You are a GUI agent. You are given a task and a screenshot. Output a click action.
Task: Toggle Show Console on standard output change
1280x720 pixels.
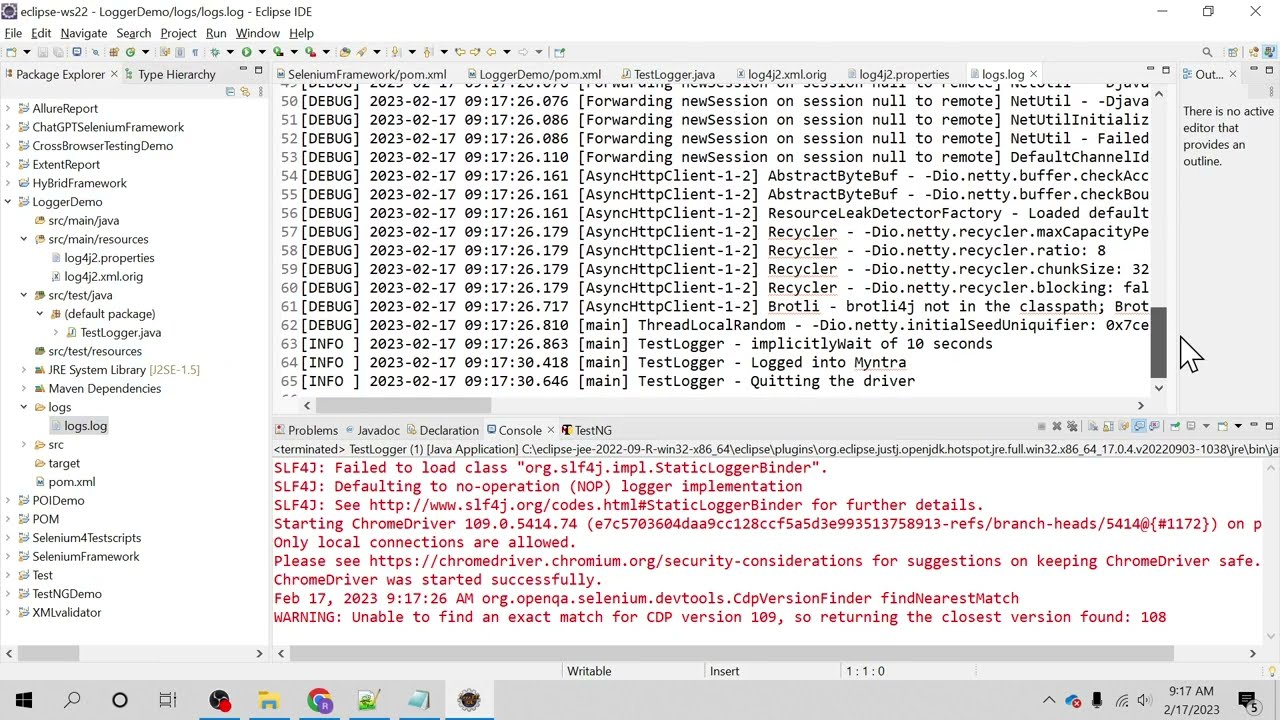(x=1139, y=428)
